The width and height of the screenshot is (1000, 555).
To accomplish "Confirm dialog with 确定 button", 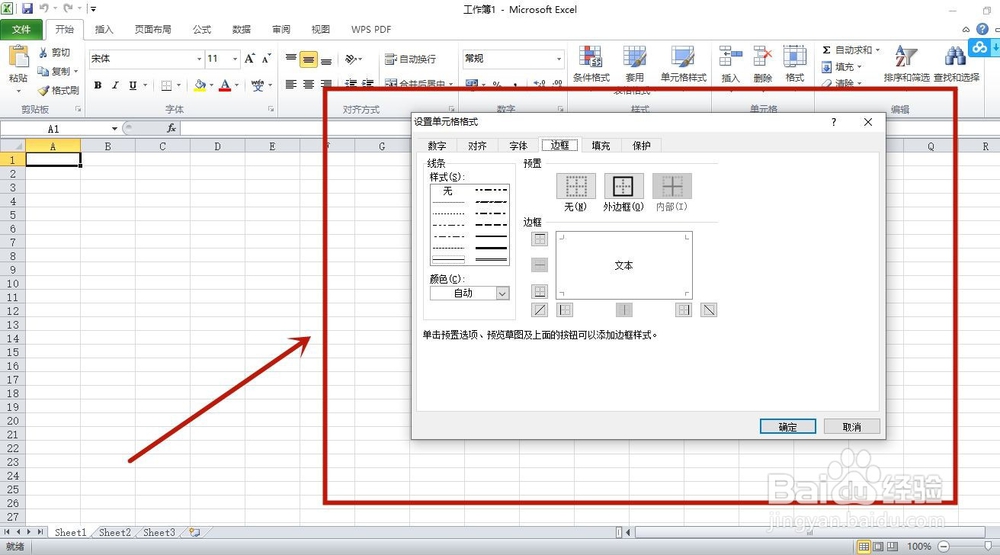I will point(788,427).
